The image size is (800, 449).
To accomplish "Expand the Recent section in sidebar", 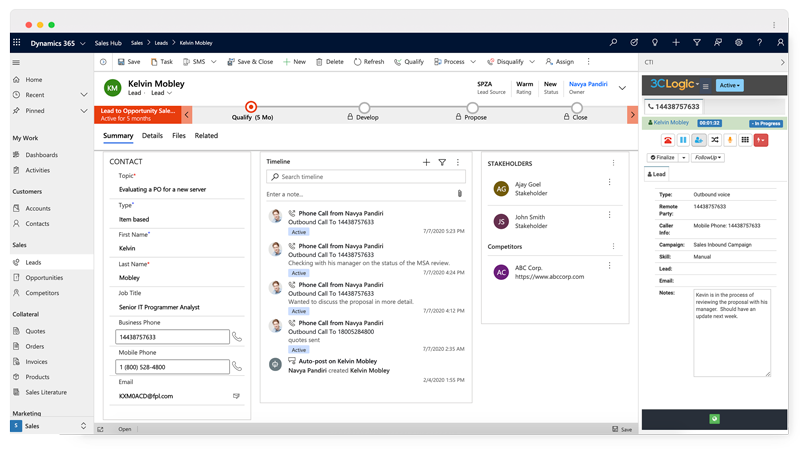I will pos(84,95).
